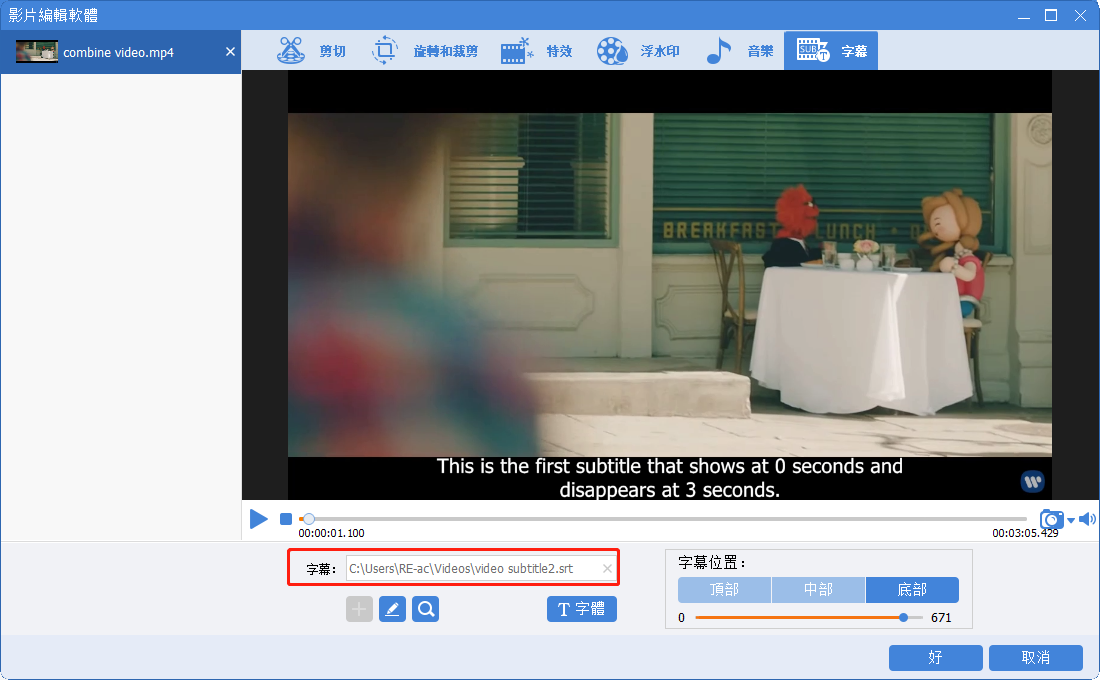
Task: Set subtitle position to 頂部 (top)
Action: (725, 590)
